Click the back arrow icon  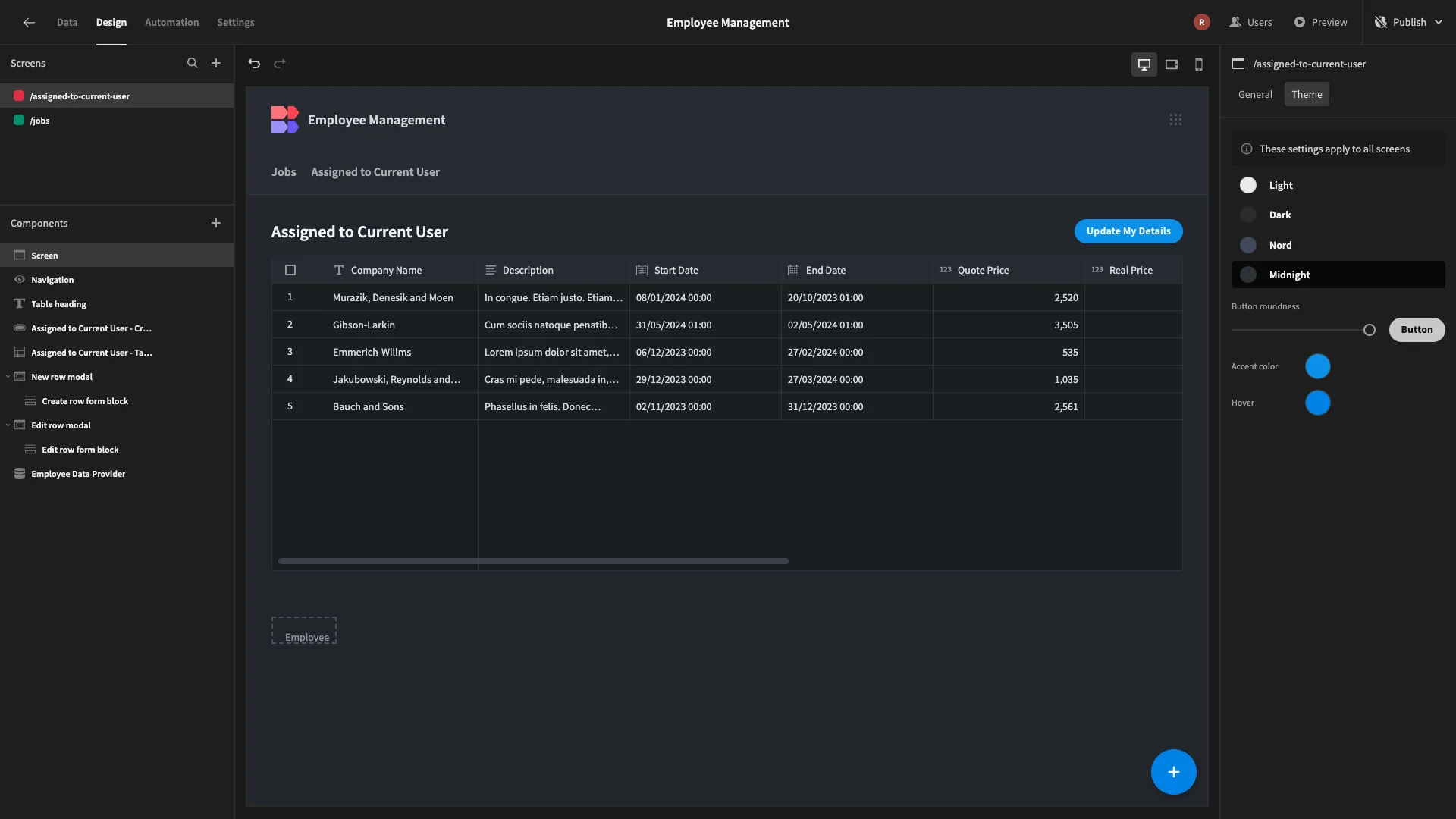(x=29, y=23)
